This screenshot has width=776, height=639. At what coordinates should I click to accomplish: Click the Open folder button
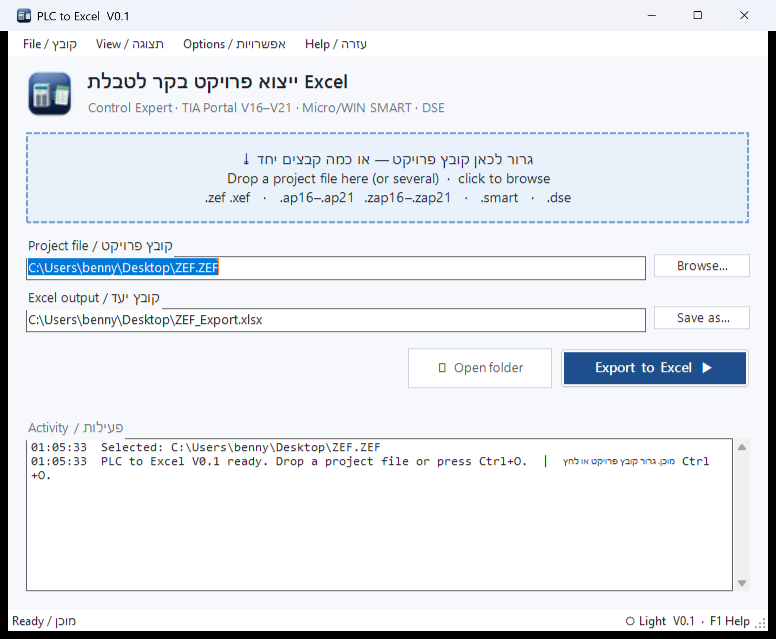[480, 368]
